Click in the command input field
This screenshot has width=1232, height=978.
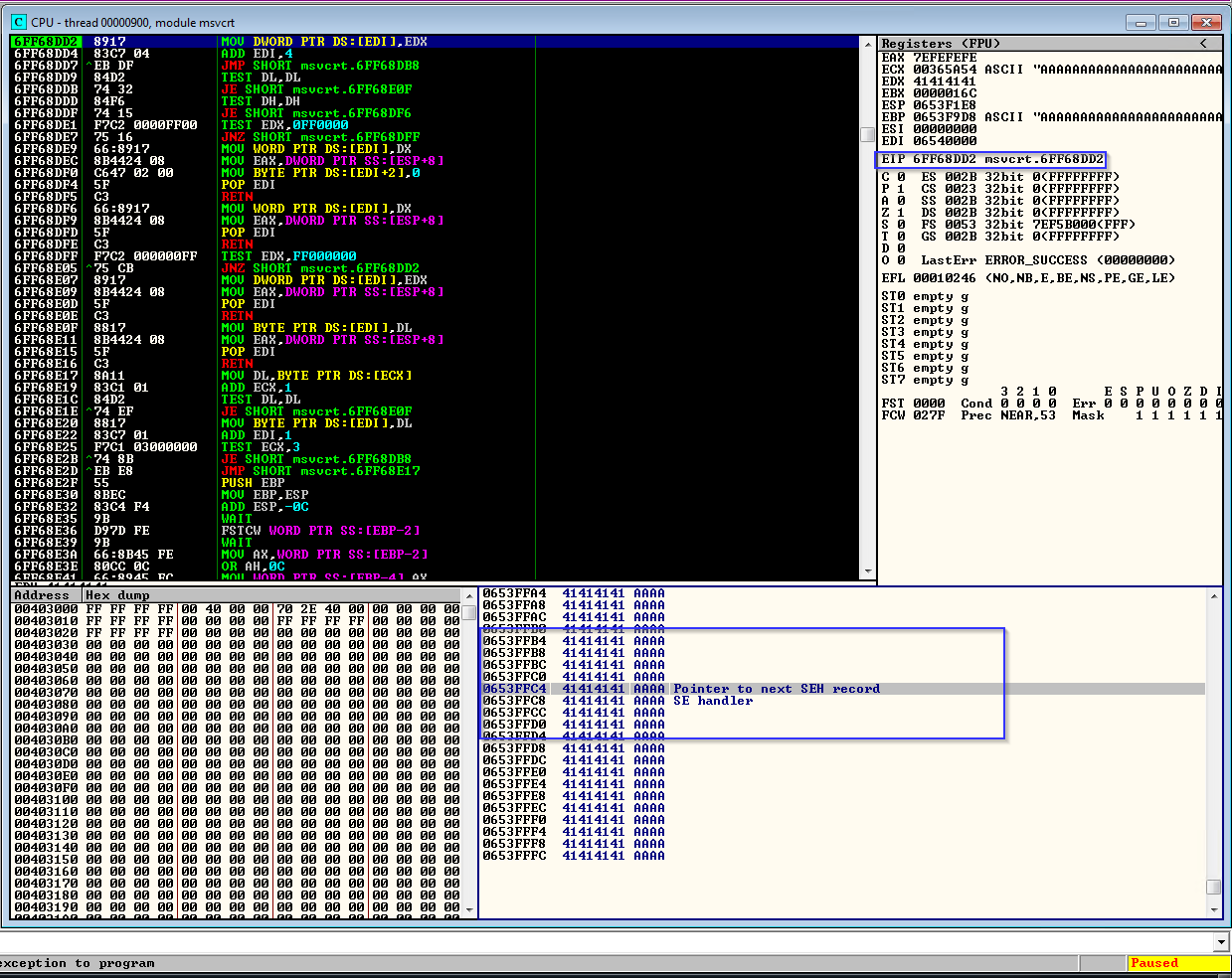tap(597, 941)
